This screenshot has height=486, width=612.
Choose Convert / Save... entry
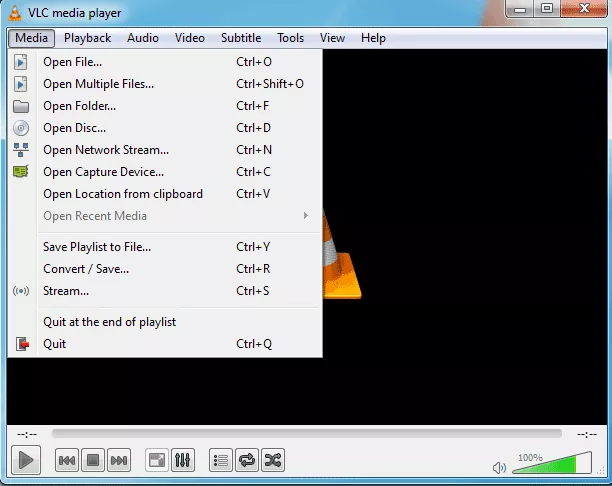pos(165,269)
